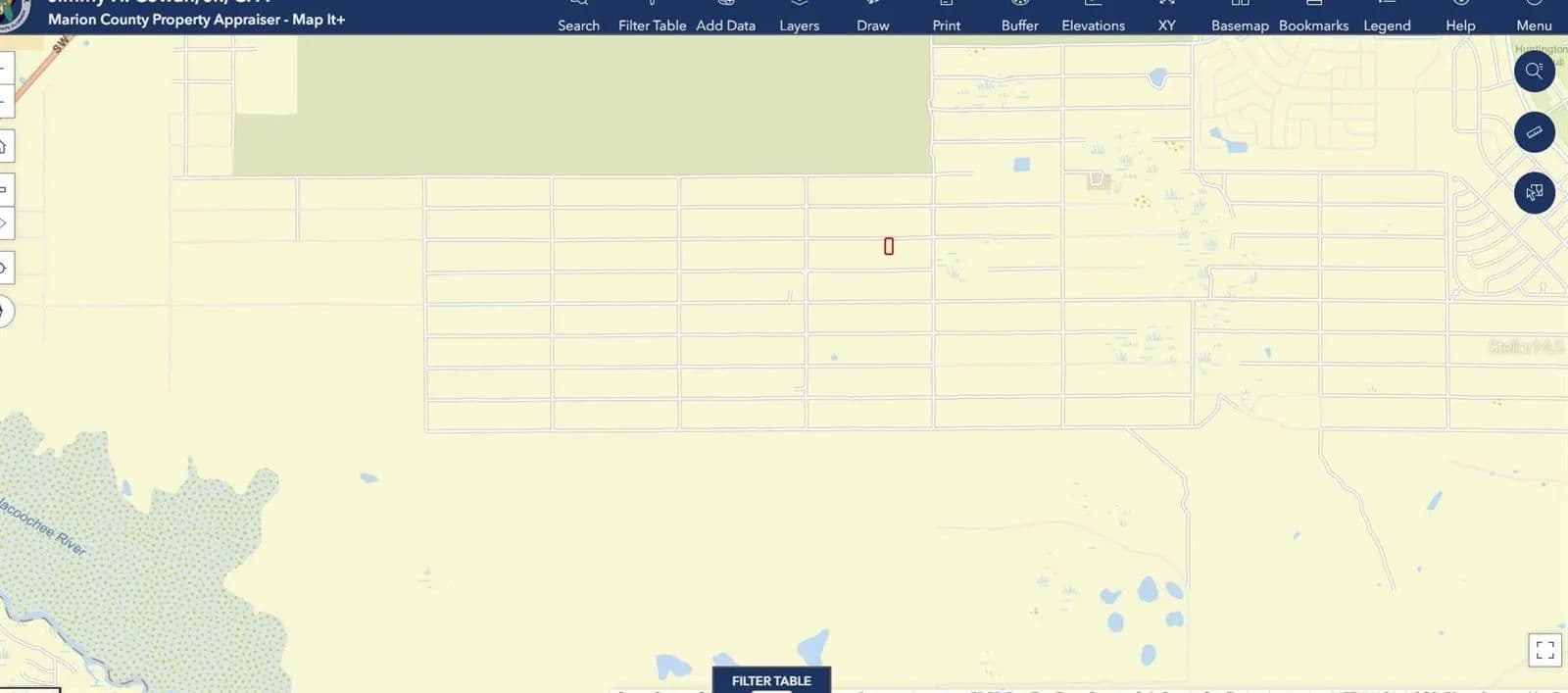Open the Bookmarks list
The height and width of the screenshot is (693, 1568).
1313,18
